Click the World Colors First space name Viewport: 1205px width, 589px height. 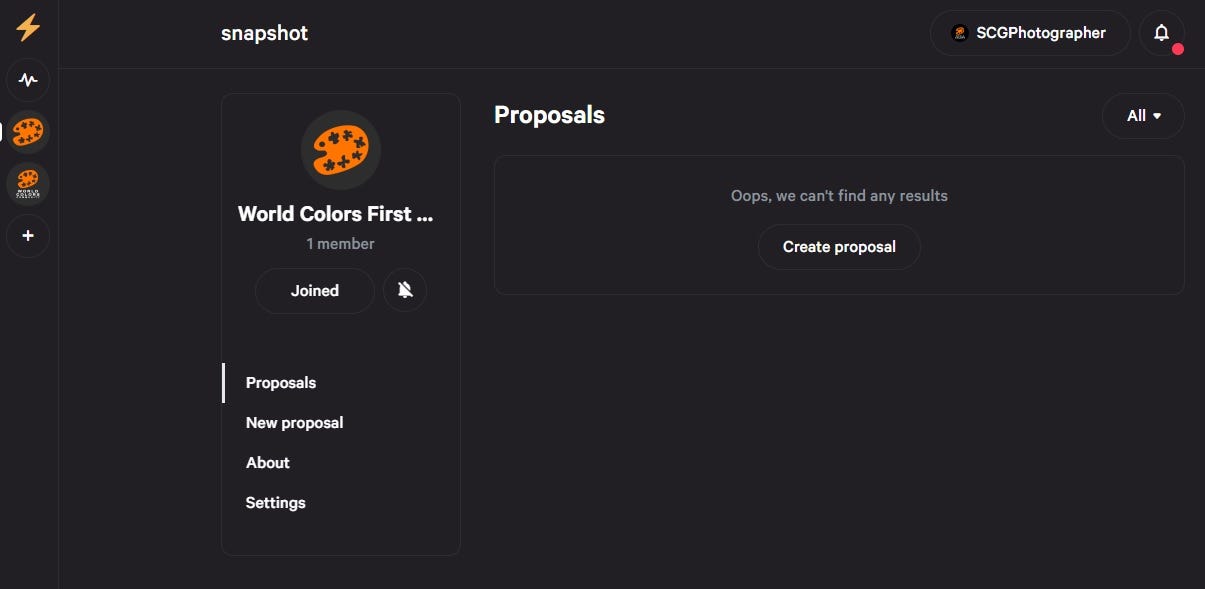tap(336, 214)
